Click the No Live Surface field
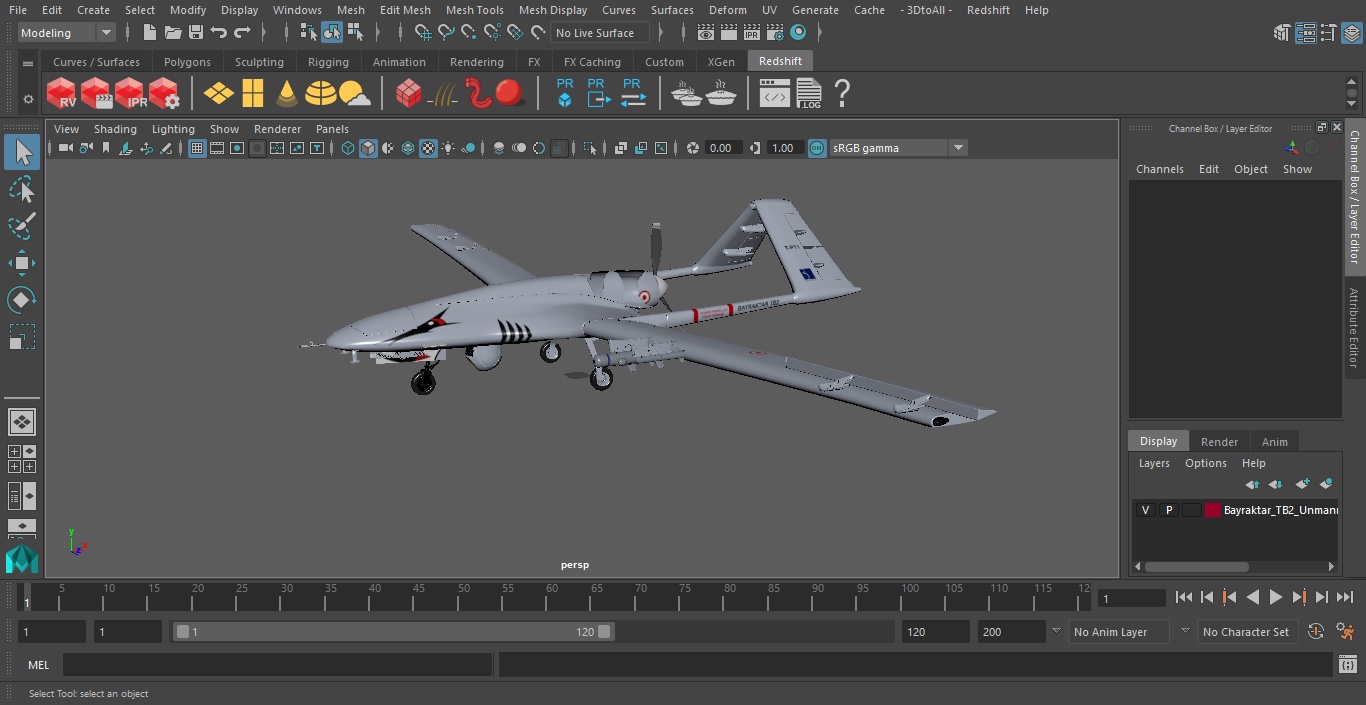The width and height of the screenshot is (1366, 705). click(x=600, y=33)
